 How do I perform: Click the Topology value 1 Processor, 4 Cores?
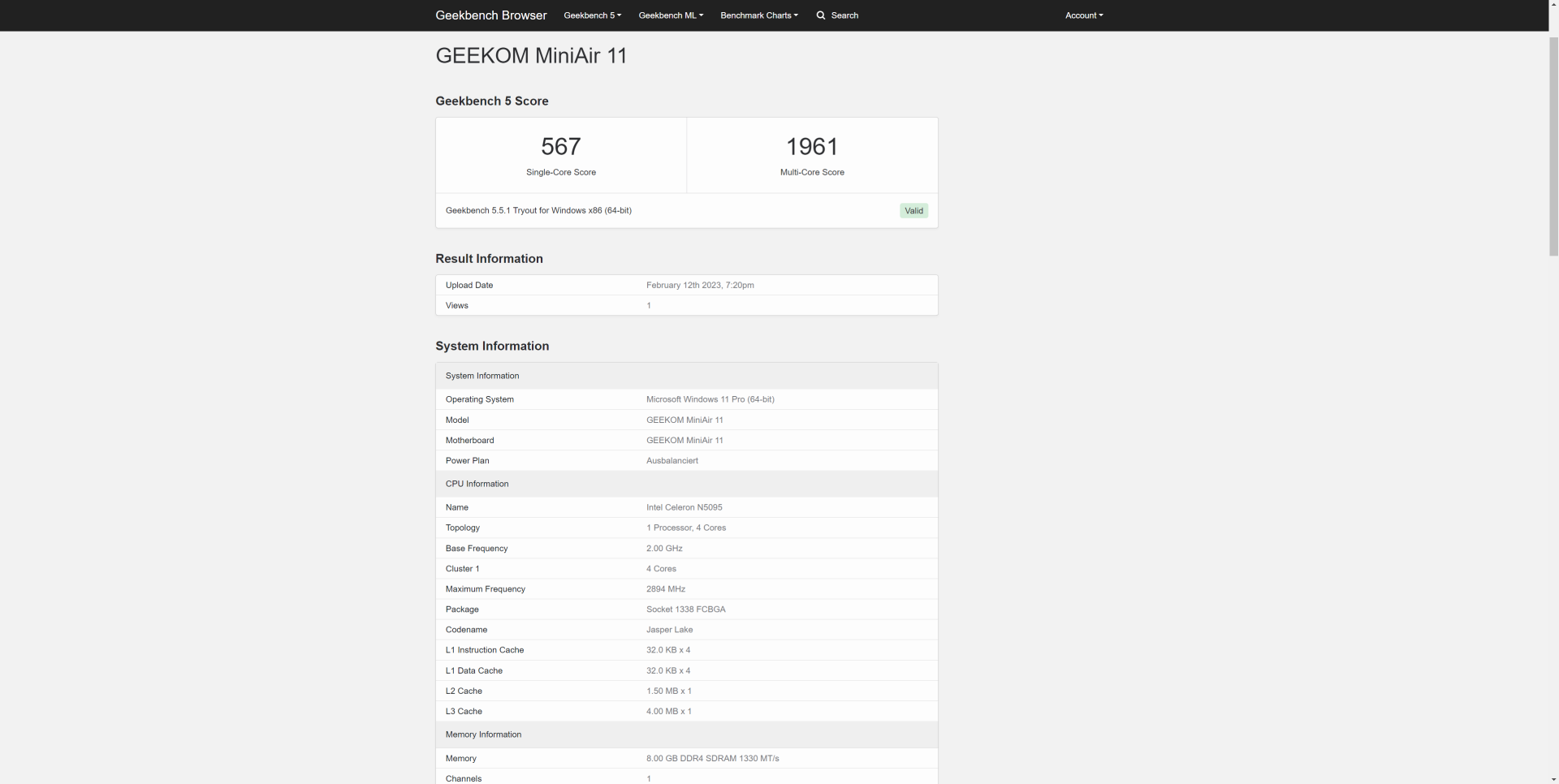(x=686, y=528)
